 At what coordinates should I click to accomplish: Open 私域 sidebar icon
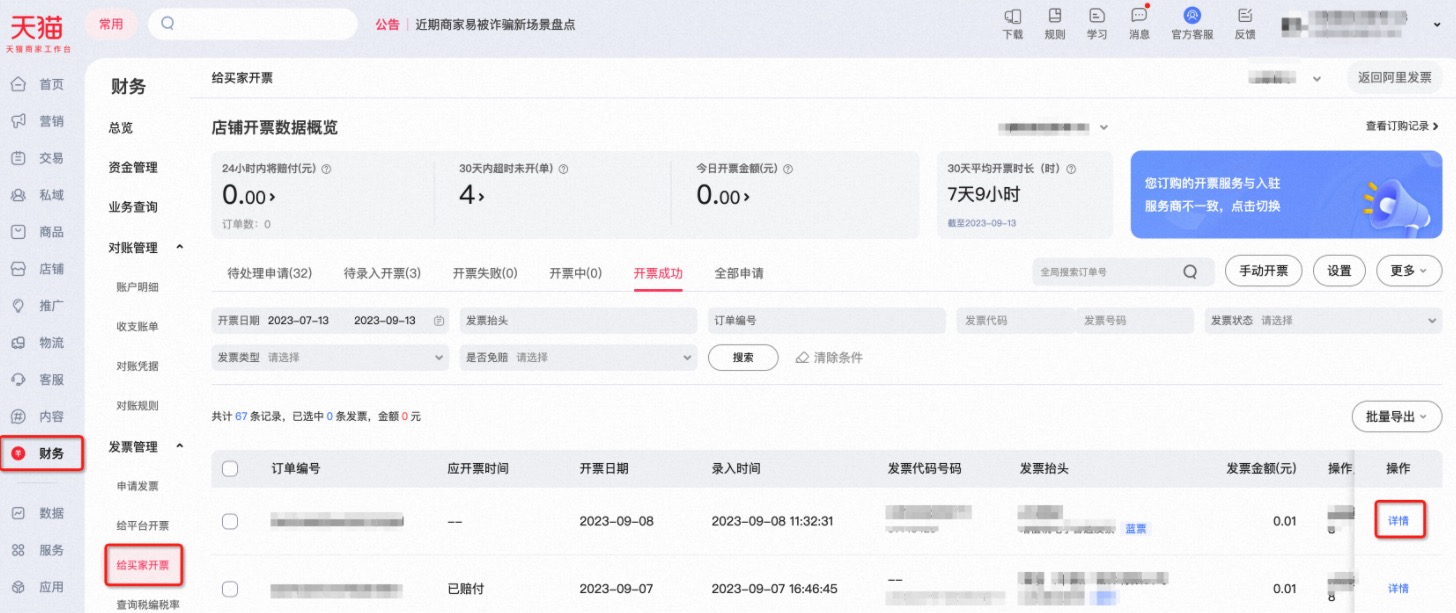tap(18, 195)
